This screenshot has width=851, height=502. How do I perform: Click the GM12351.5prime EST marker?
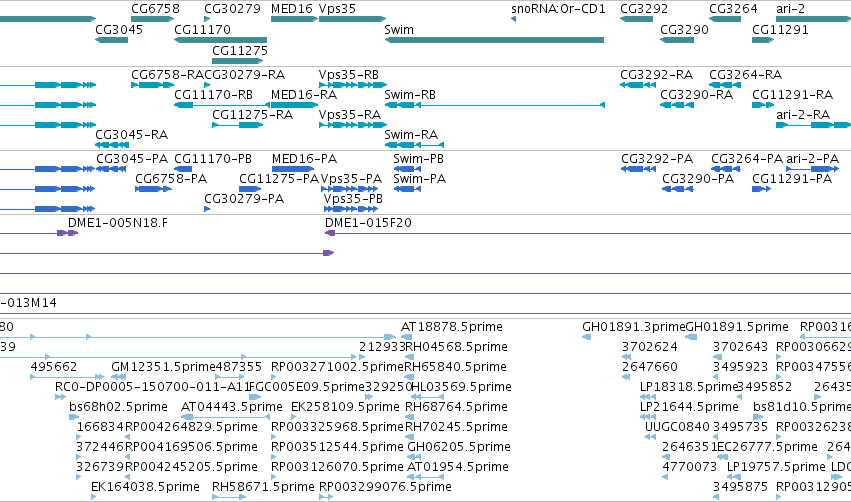pyautogui.click(x=119, y=377)
